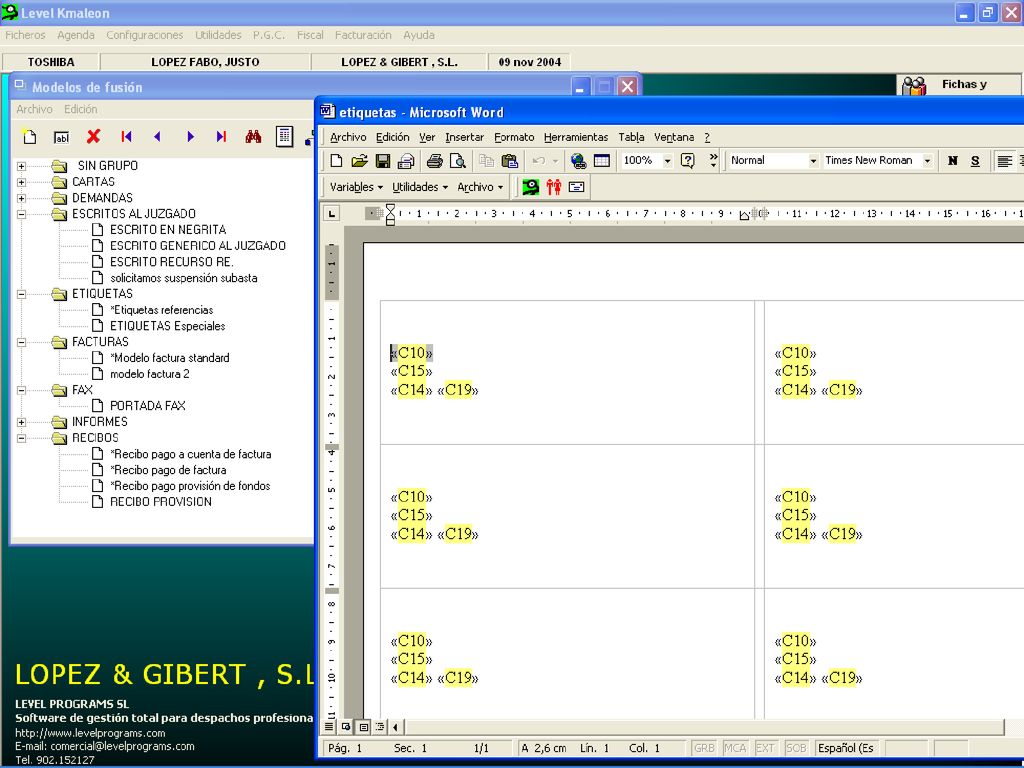The image size is (1024, 768).
Task: Click the Web toolbar globe icon
Action: [578, 161]
